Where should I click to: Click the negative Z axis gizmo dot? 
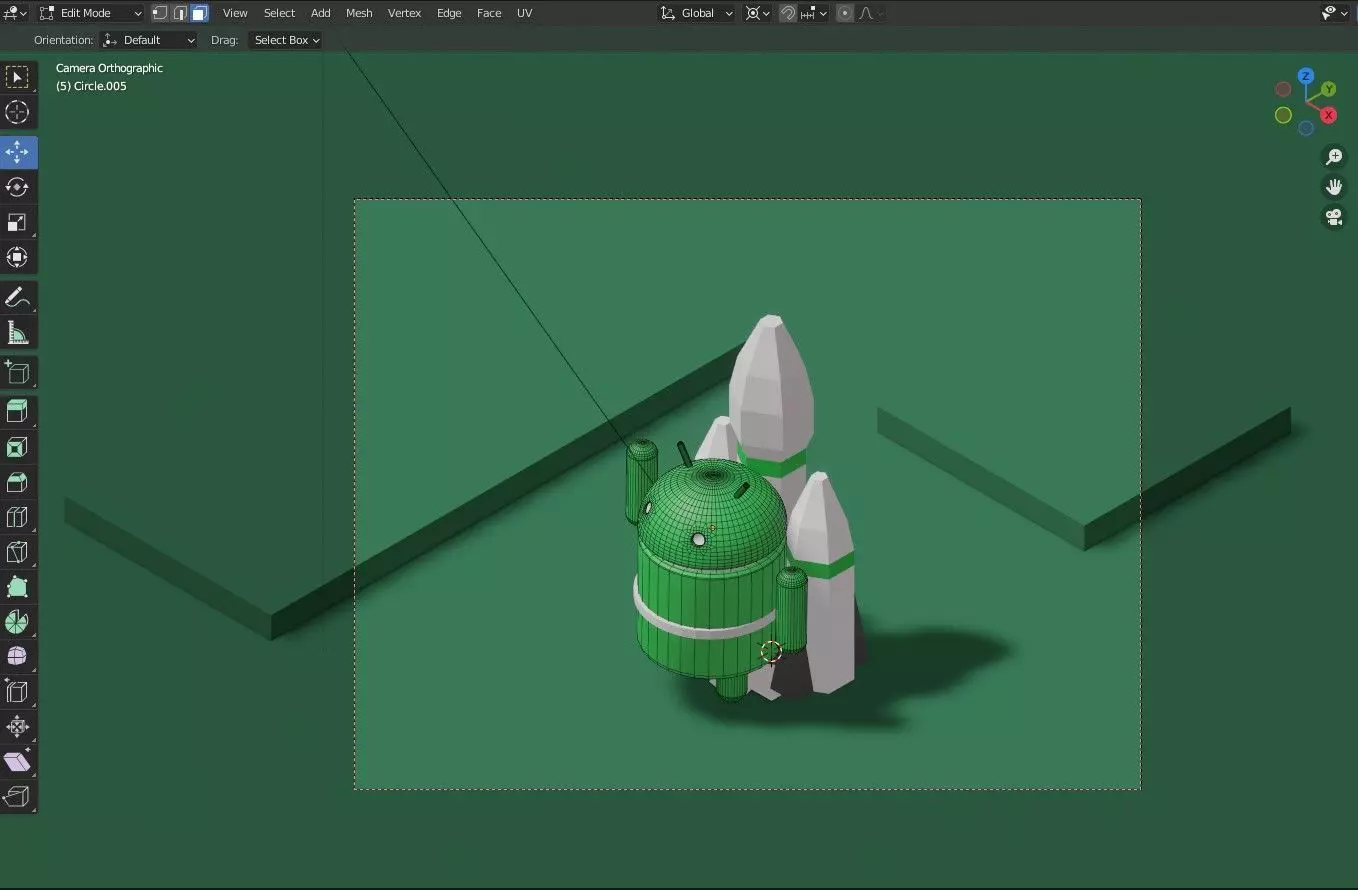pyautogui.click(x=1306, y=128)
